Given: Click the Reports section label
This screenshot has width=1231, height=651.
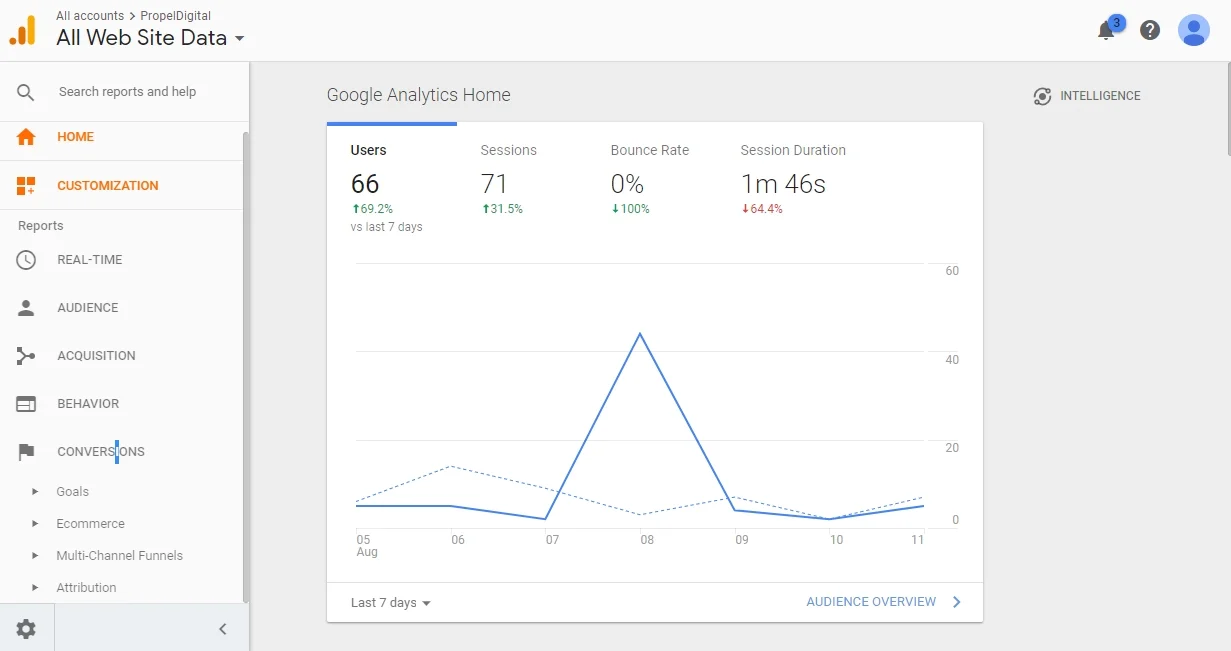Looking at the screenshot, I should click(x=41, y=226).
